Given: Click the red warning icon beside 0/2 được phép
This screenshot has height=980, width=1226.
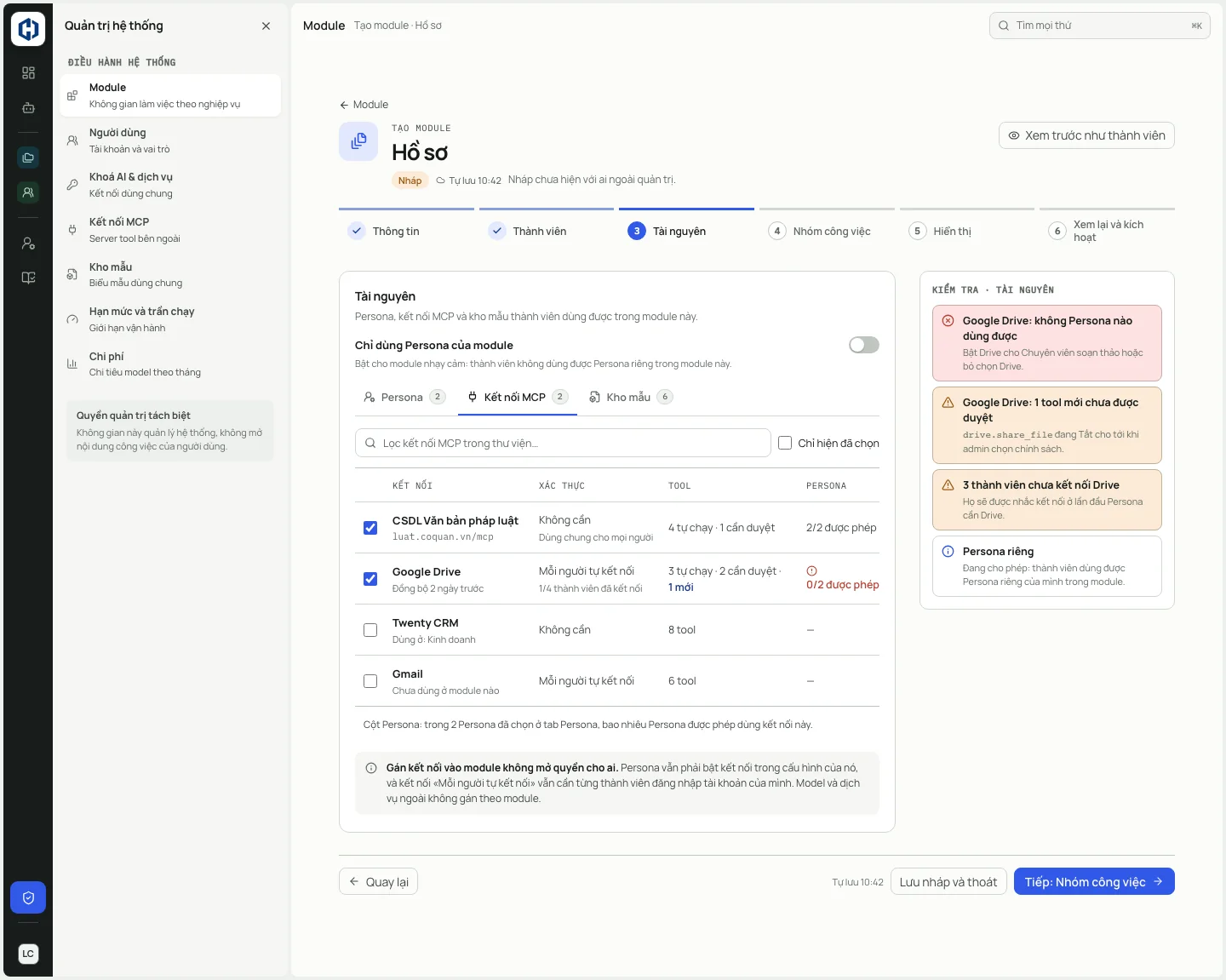Looking at the screenshot, I should [x=811, y=571].
